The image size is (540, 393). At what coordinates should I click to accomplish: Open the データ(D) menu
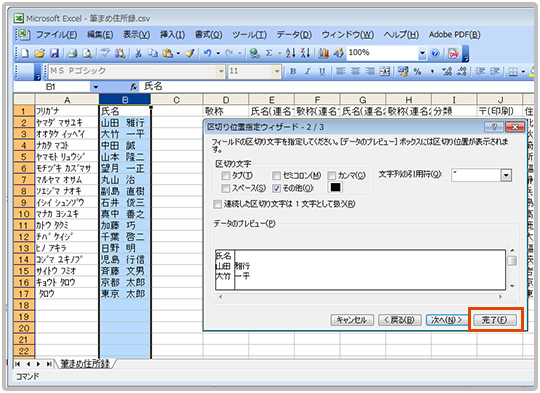pos(294,35)
